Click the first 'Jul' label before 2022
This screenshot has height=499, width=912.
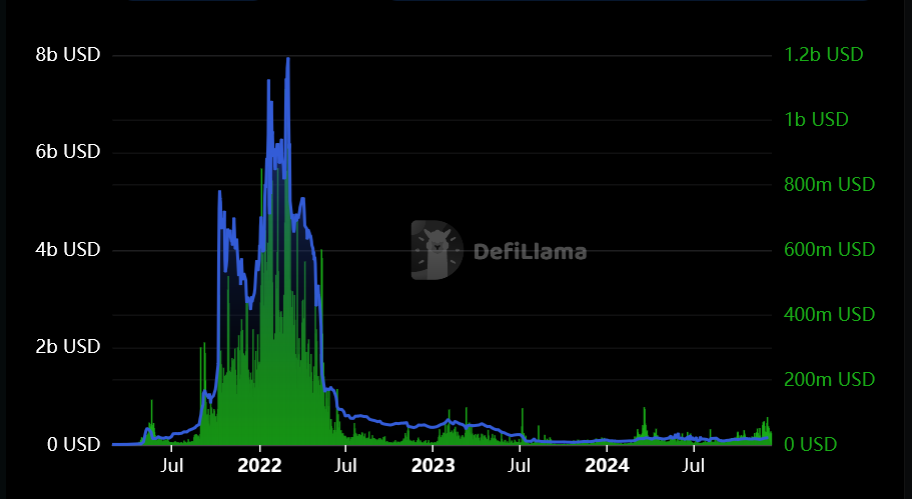point(172,466)
